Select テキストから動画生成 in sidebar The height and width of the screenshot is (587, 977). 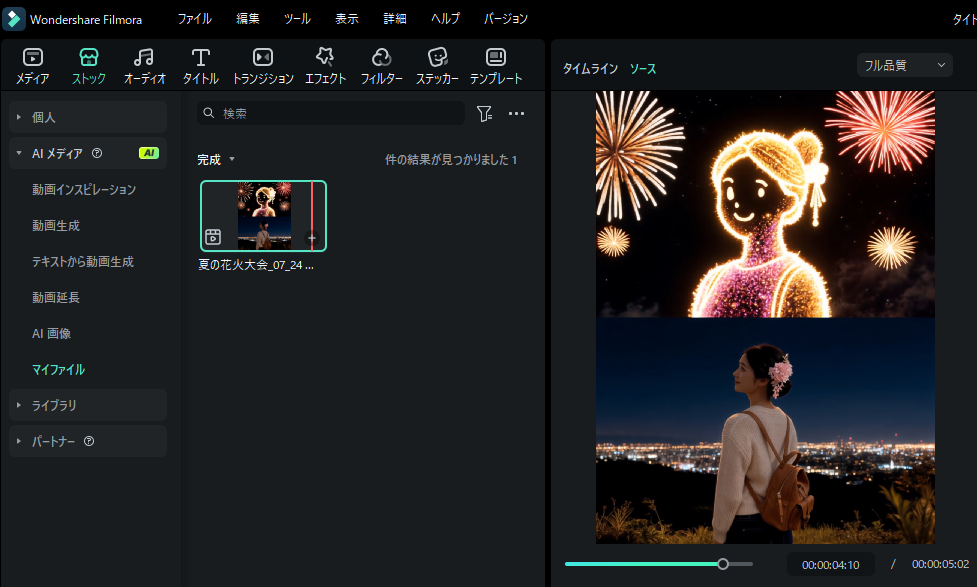click(x=83, y=262)
